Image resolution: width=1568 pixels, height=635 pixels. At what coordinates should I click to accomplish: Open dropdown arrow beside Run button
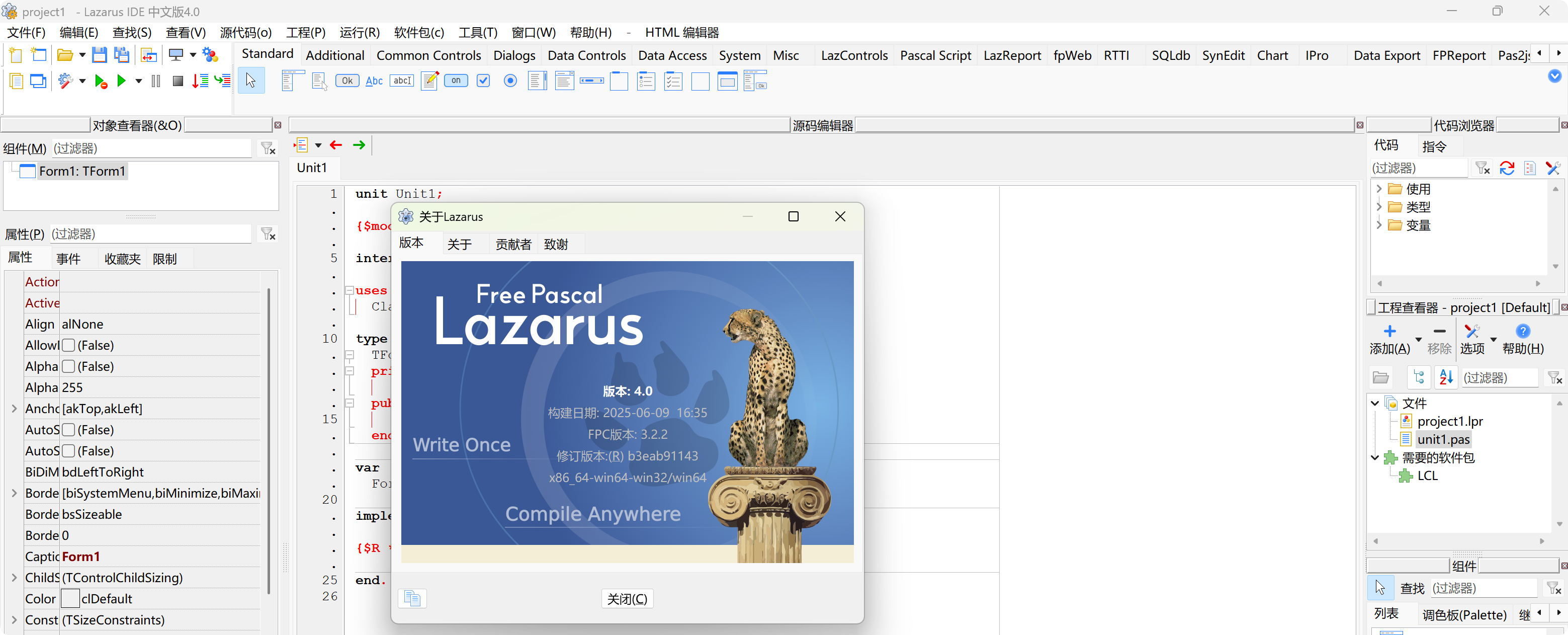tap(138, 81)
